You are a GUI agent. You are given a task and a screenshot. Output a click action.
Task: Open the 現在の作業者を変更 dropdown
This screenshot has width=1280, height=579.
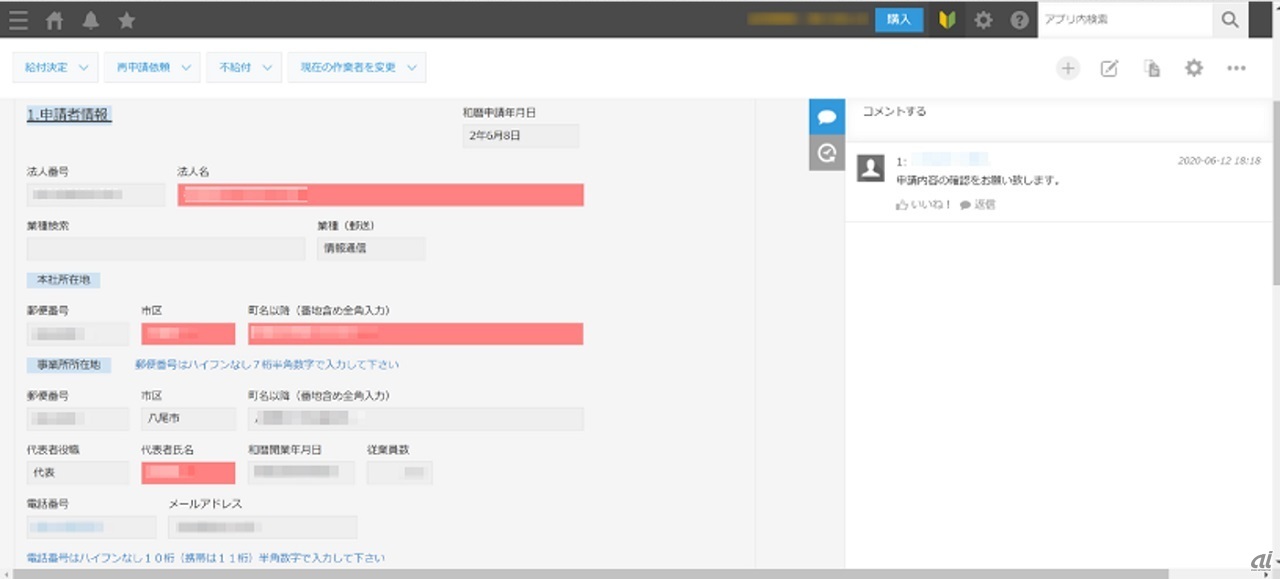(357, 67)
